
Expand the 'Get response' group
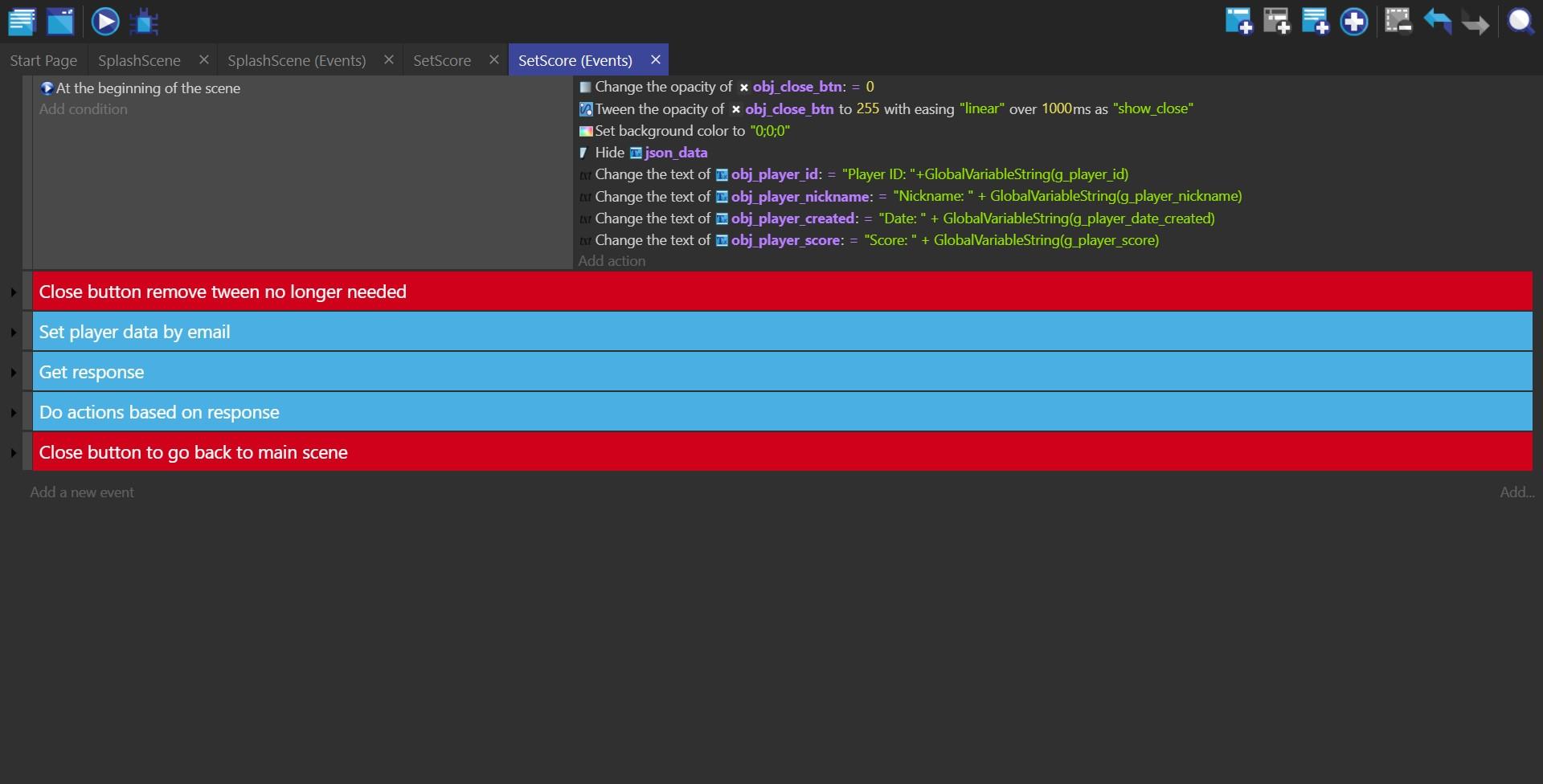[x=14, y=373]
